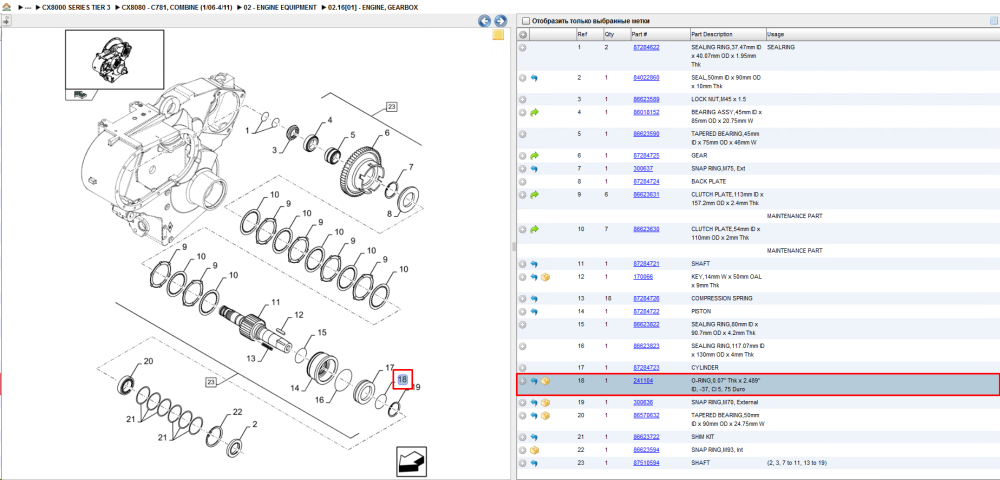Select callout 20 on the bearing in the diagram
1000x480 pixels.
coord(148,361)
